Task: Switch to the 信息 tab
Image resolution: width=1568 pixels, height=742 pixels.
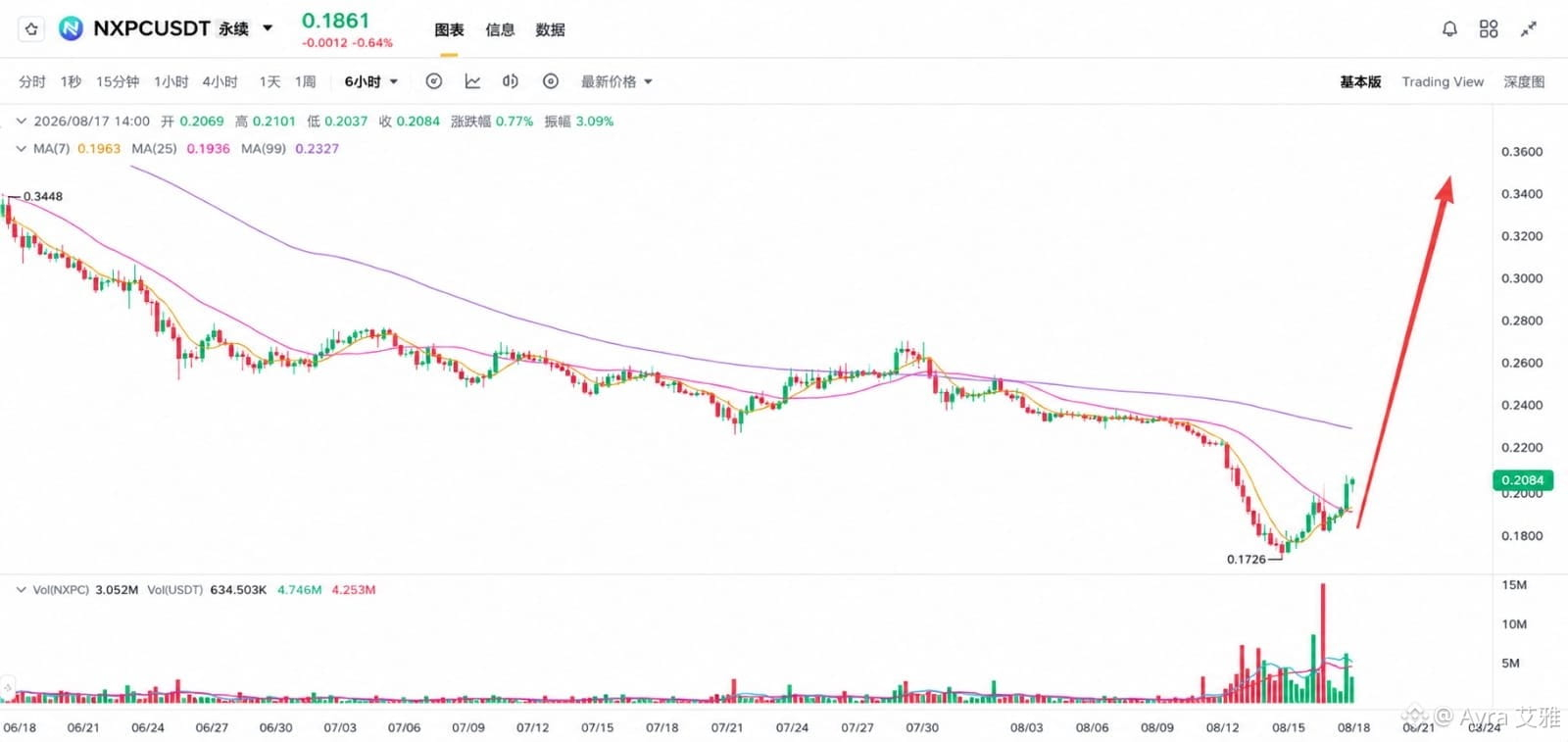Action: click(500, 29)
